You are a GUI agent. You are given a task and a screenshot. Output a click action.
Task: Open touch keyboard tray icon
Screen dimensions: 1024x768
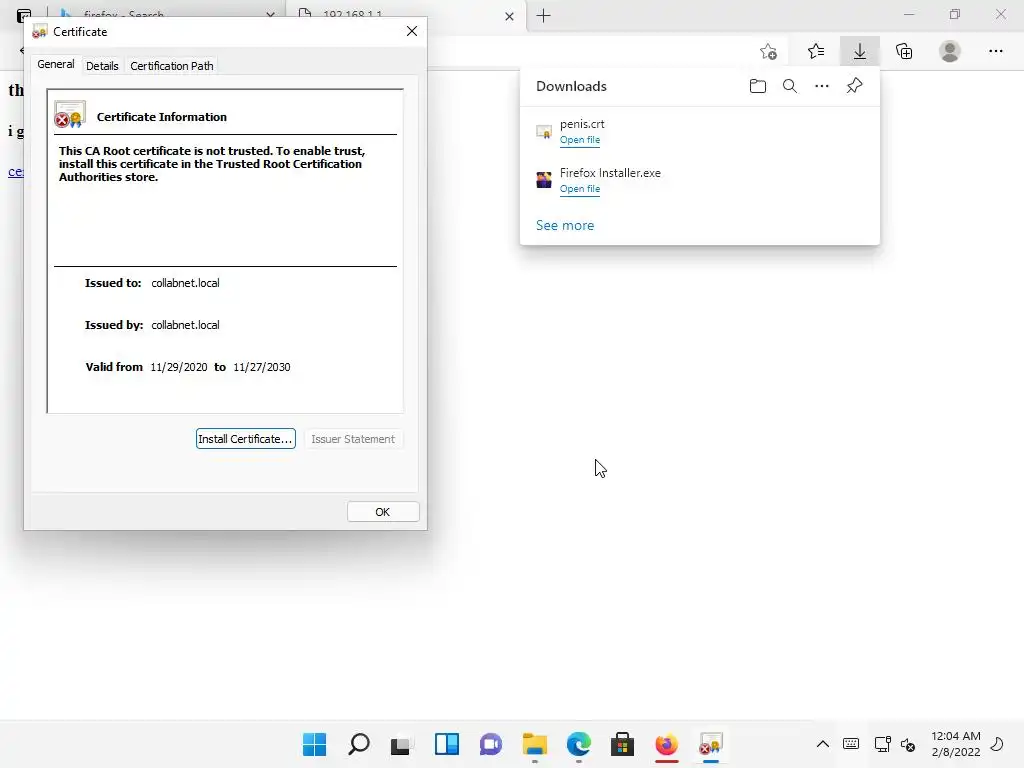(x=851, y=744)
